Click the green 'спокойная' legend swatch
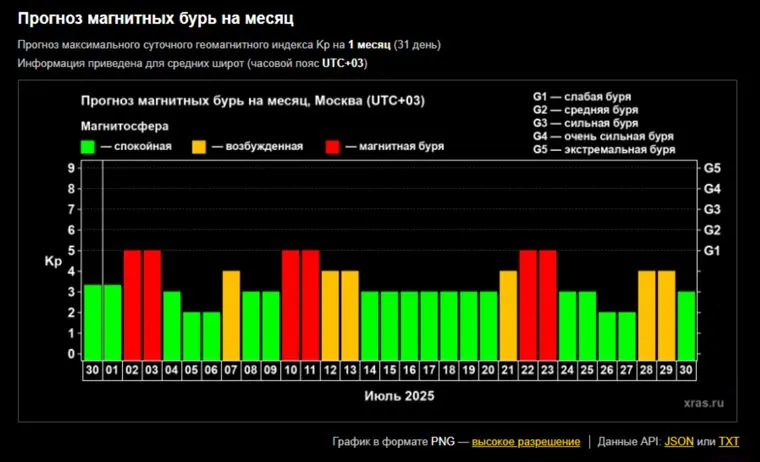760x462 pixels. pos(88,146)
